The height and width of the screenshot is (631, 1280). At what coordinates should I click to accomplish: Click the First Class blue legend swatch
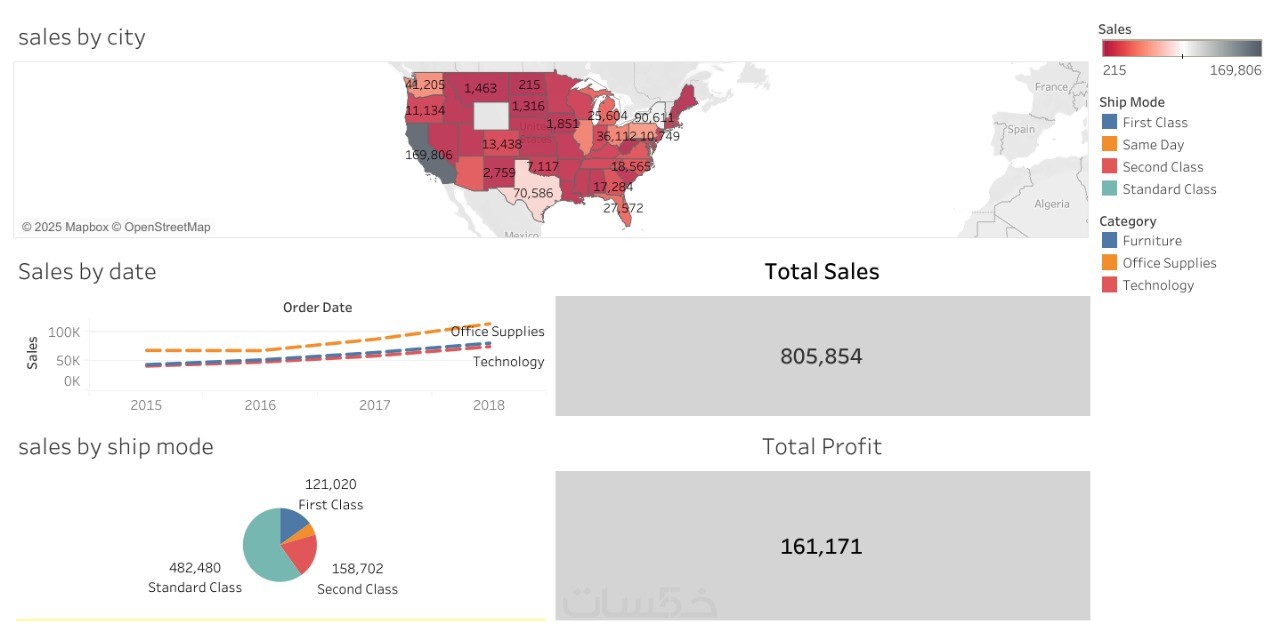[1109, 122]
